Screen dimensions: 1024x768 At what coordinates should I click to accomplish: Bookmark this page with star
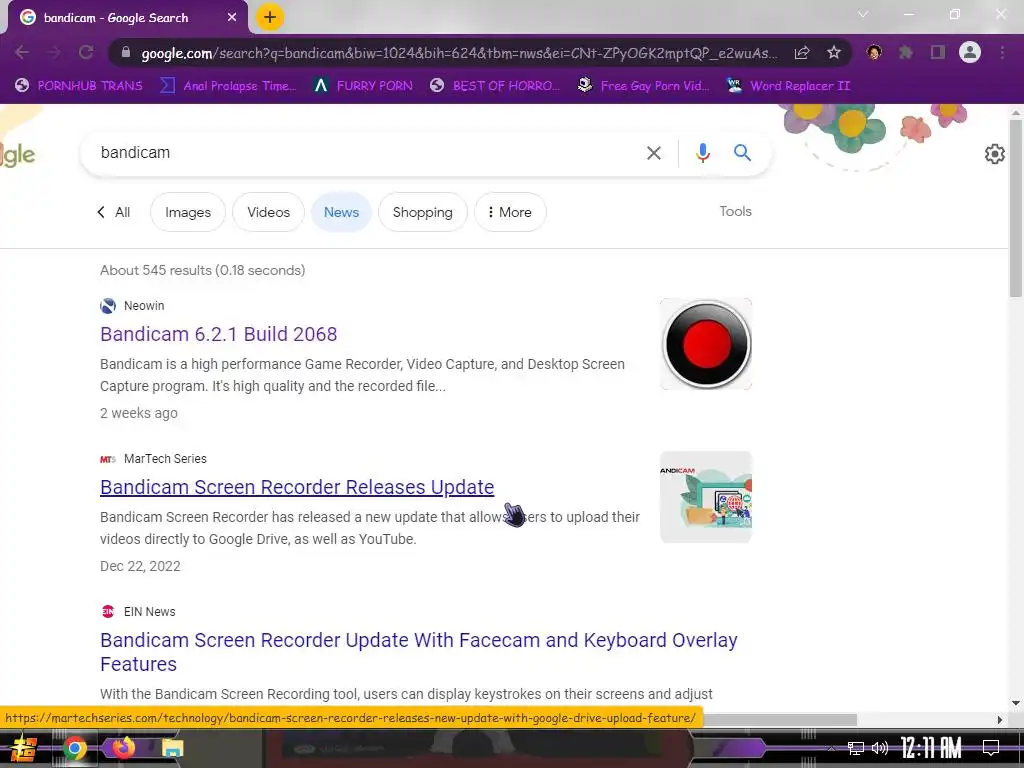(834, 53)
